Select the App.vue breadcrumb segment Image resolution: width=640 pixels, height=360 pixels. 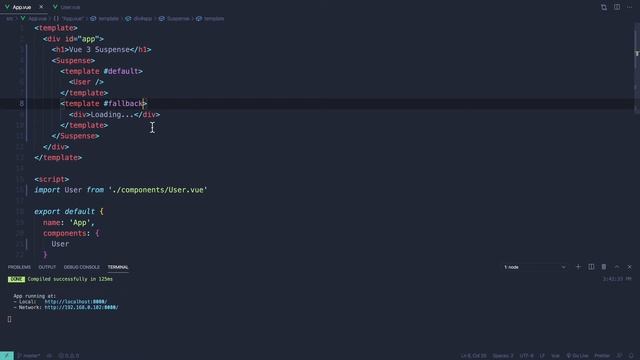(x=34, y=19)
